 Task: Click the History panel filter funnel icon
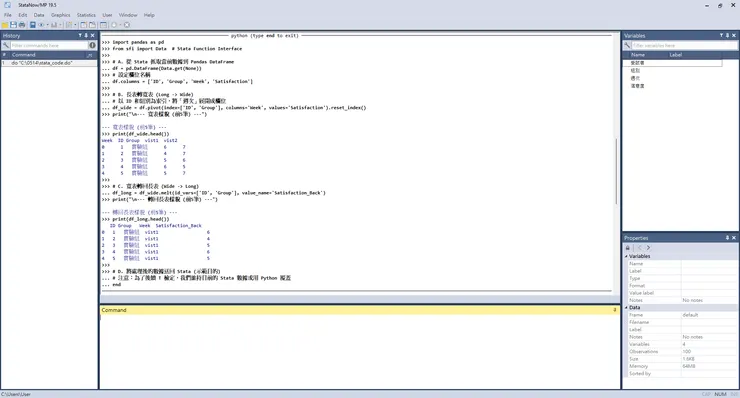pyautogui.click(x=80, y=35)
